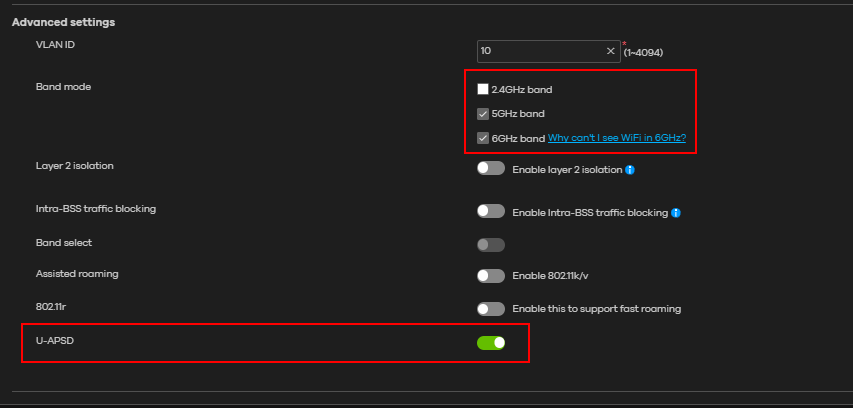Open info icon beside layer 2 isolation
Screen dimensions: 853x408
[x=630, y=170]
